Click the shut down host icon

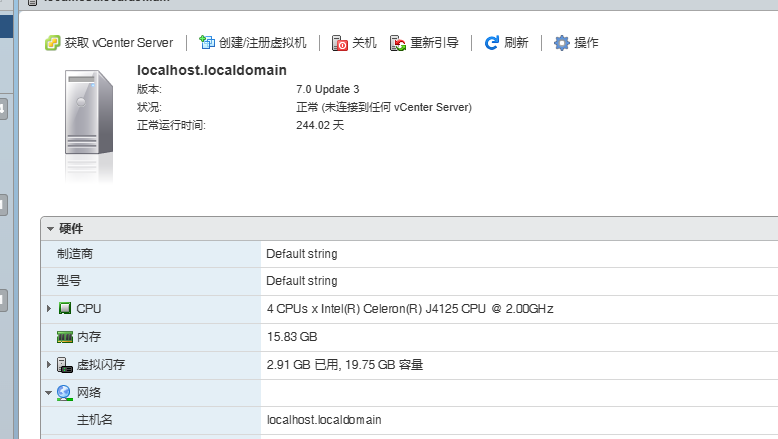pos(339,43)
